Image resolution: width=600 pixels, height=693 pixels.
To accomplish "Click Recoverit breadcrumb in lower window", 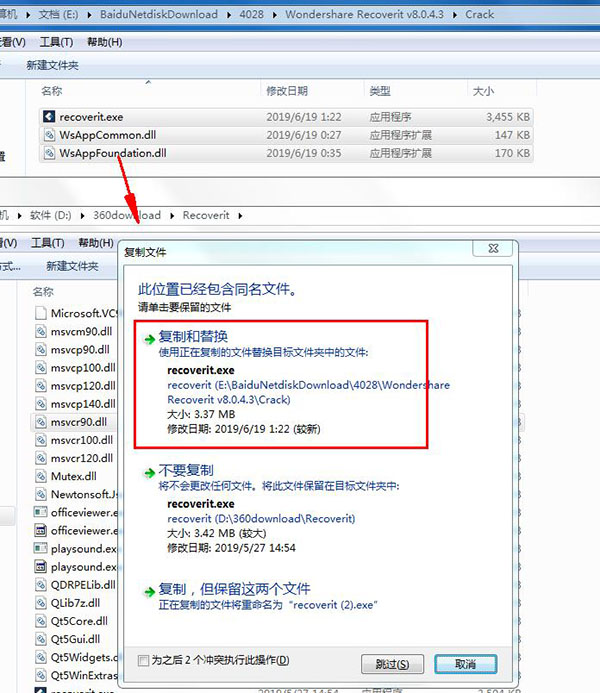I will [x=206, y=216].
